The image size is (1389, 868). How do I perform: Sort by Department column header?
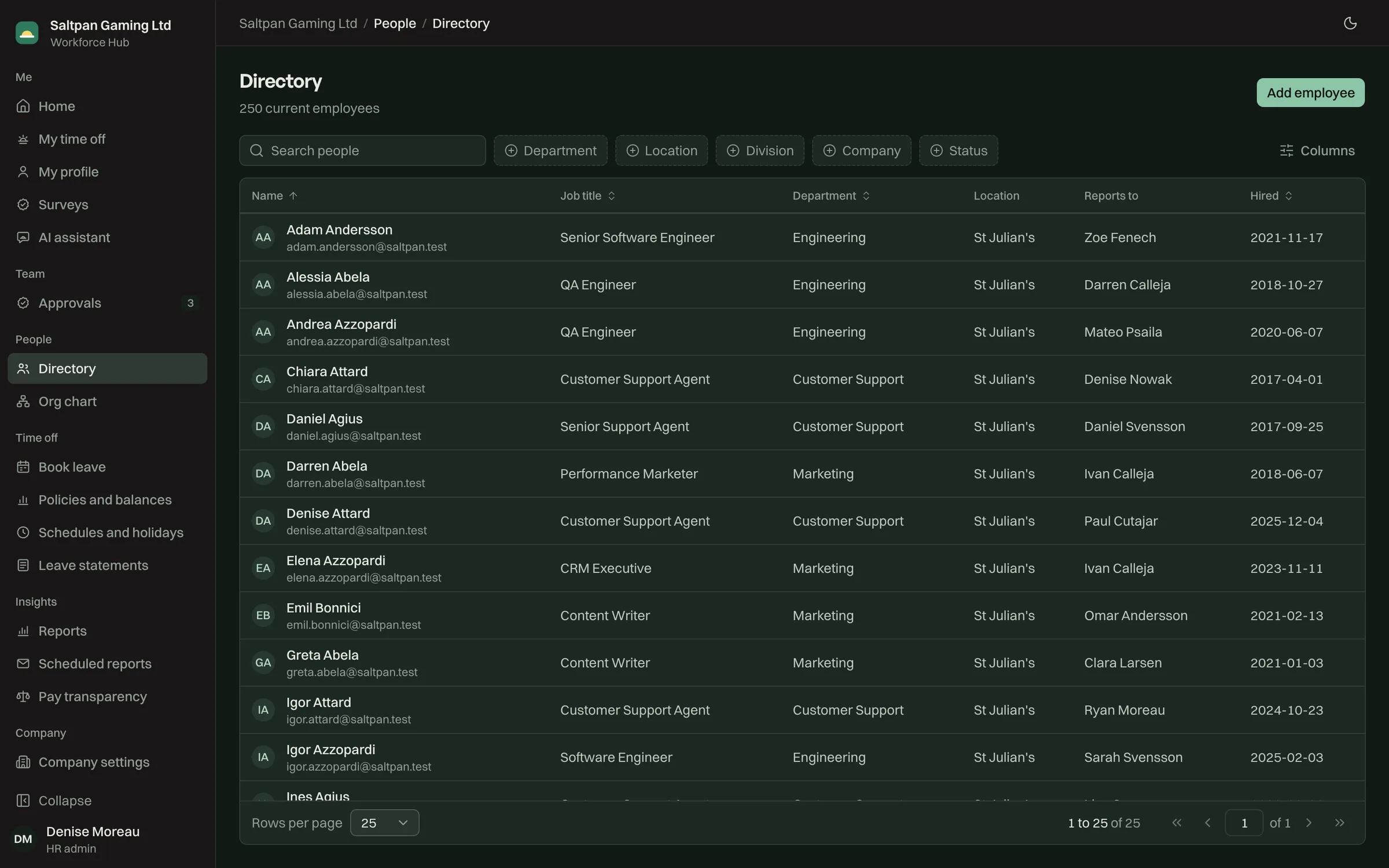tap(831, 196)
